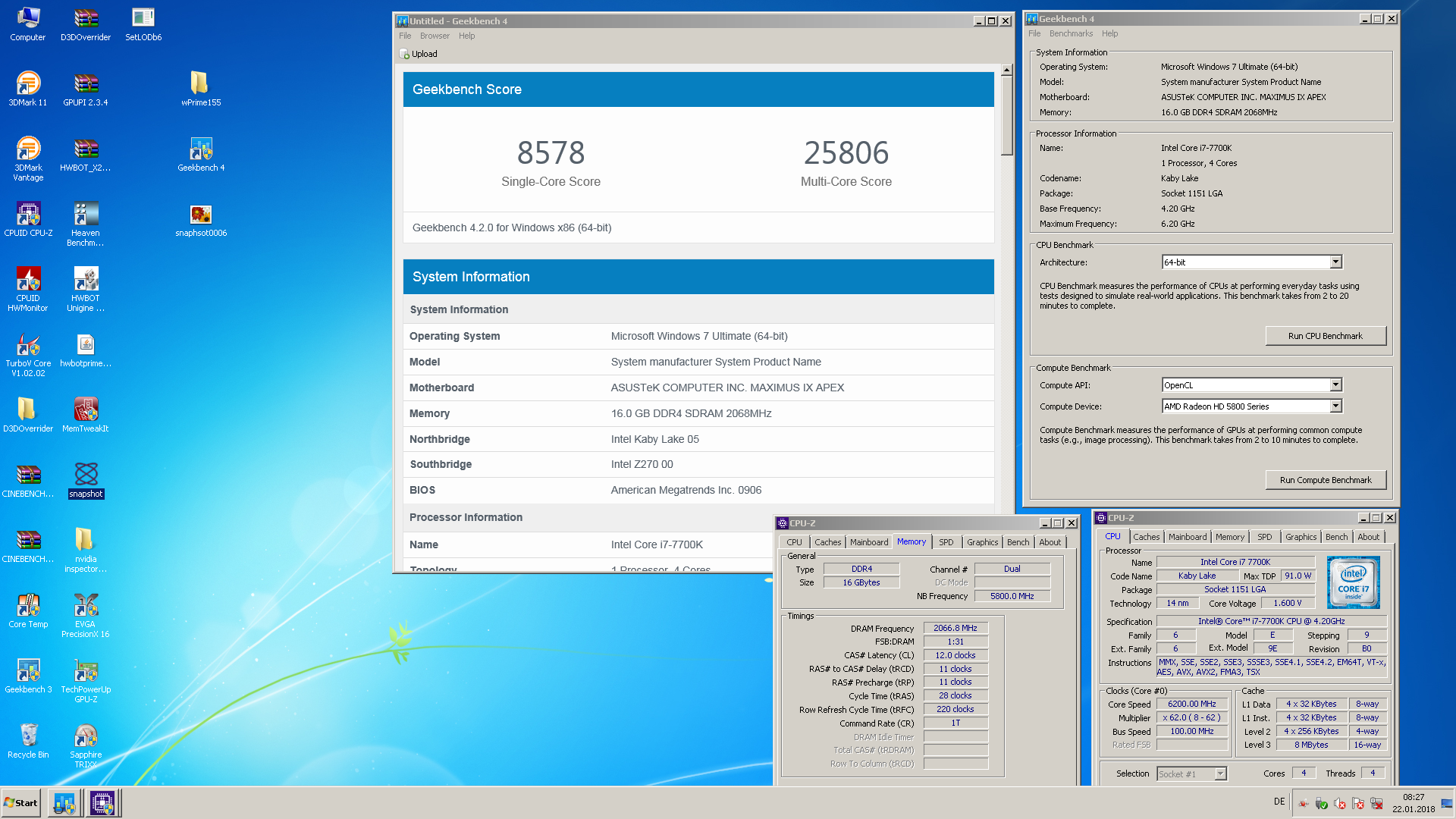
Task: Open Graphics tab in left CPU-Z window
Action: 982,542
